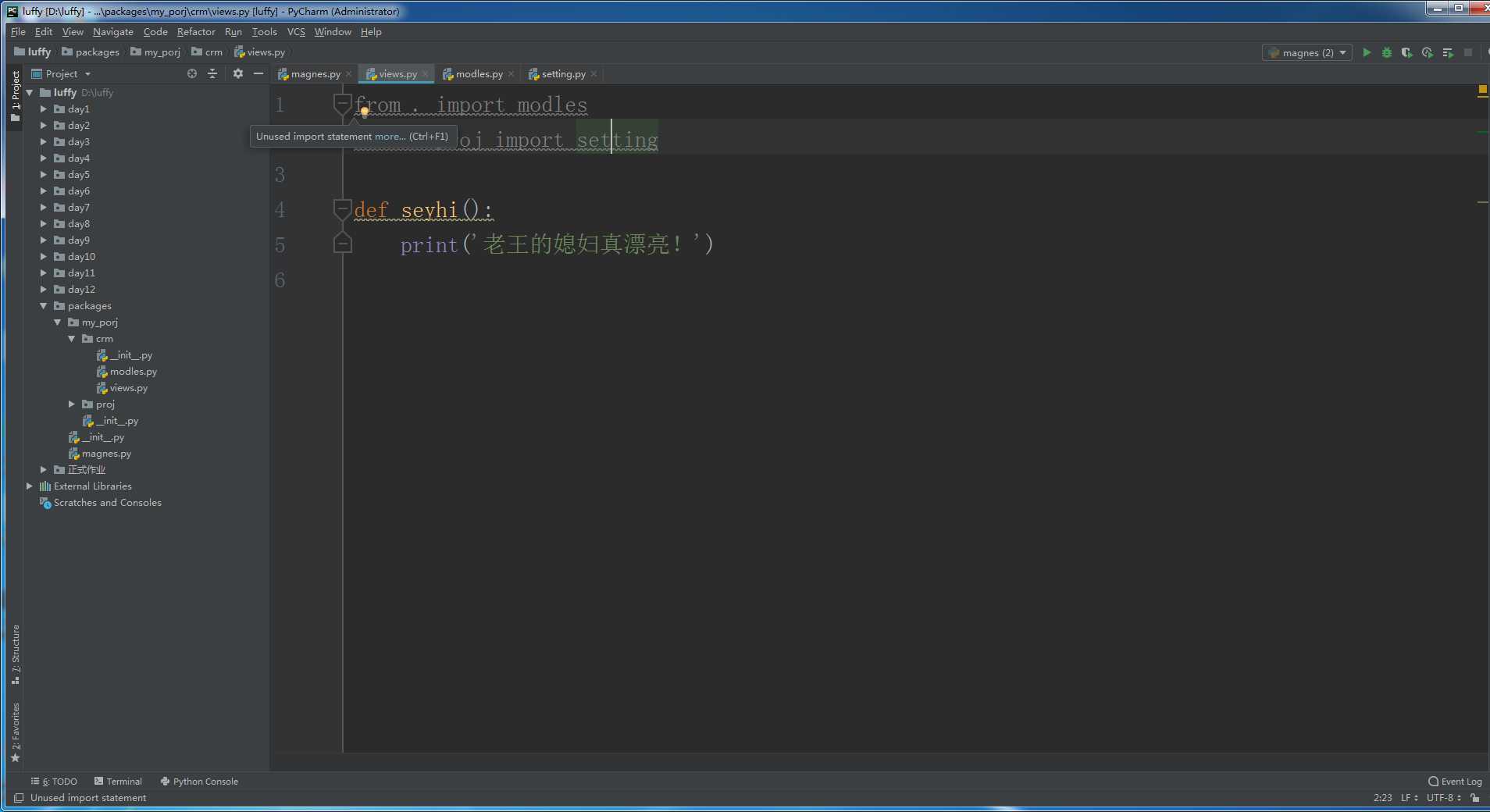Expand the day1 folder

click(x=44, y=109)
